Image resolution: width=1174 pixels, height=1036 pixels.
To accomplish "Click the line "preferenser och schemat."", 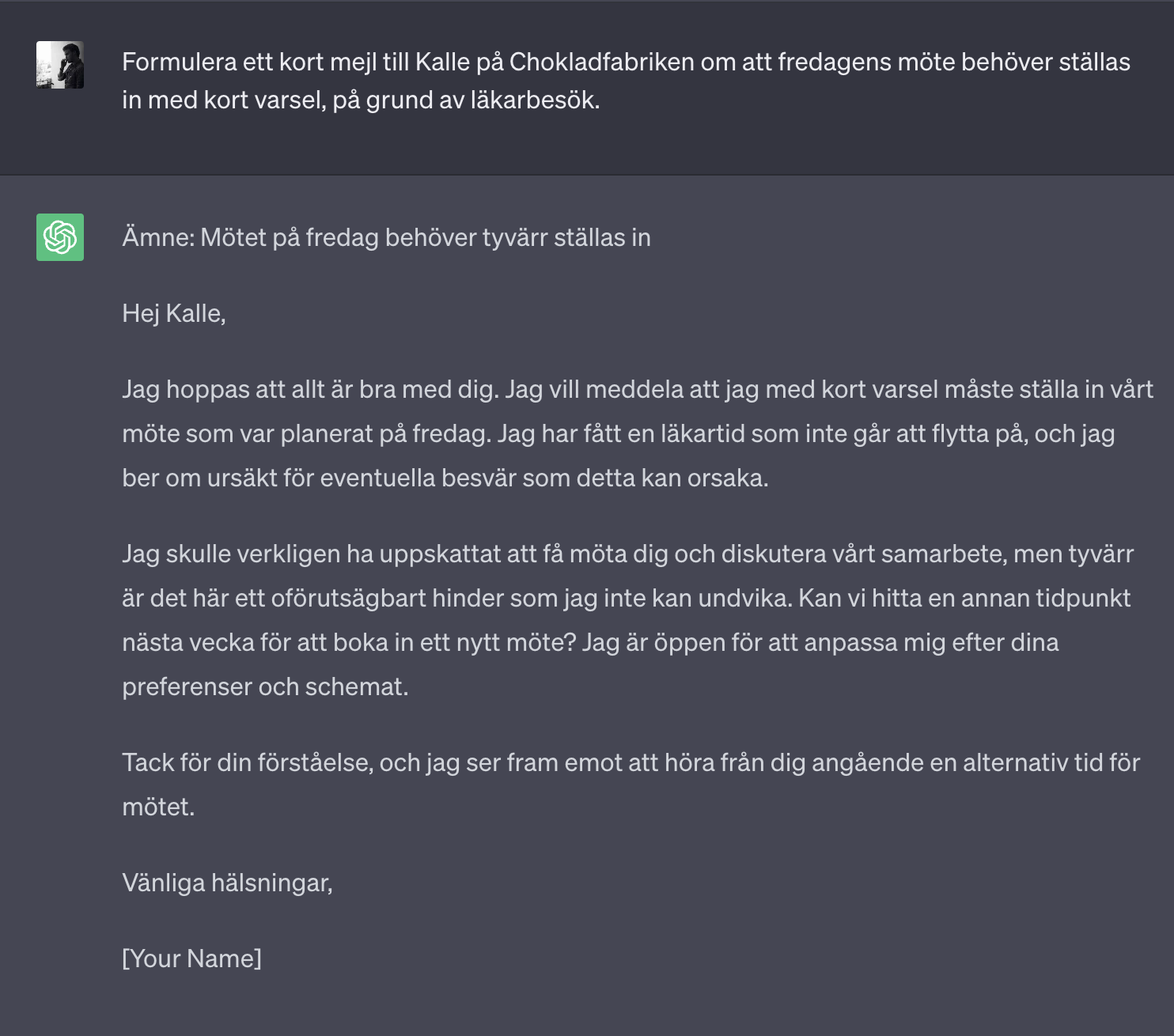I will 265,686.
